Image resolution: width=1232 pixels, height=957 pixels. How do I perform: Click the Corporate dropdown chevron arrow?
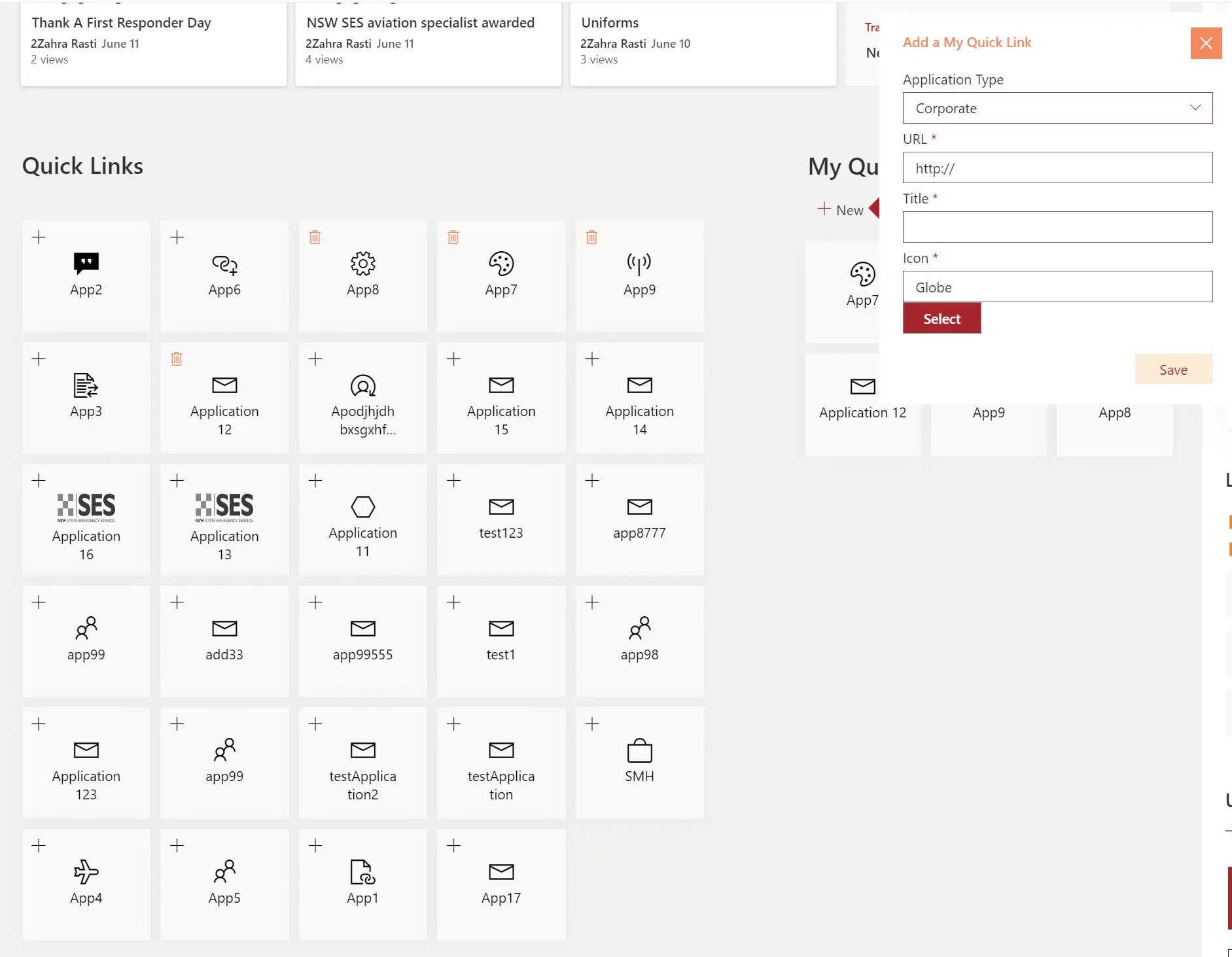point(1195,108)
